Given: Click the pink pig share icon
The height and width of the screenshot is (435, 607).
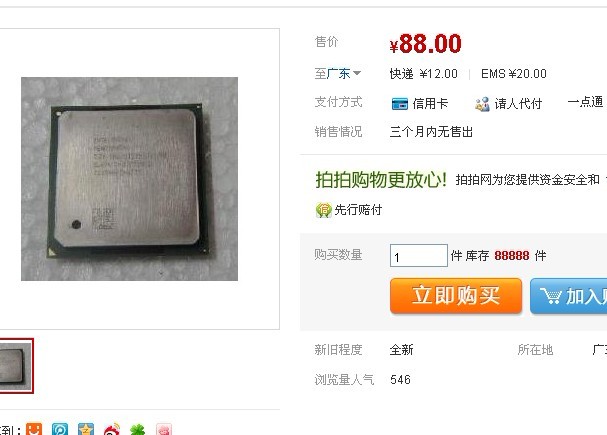Looking at the screenshot, I should (164, 430).
